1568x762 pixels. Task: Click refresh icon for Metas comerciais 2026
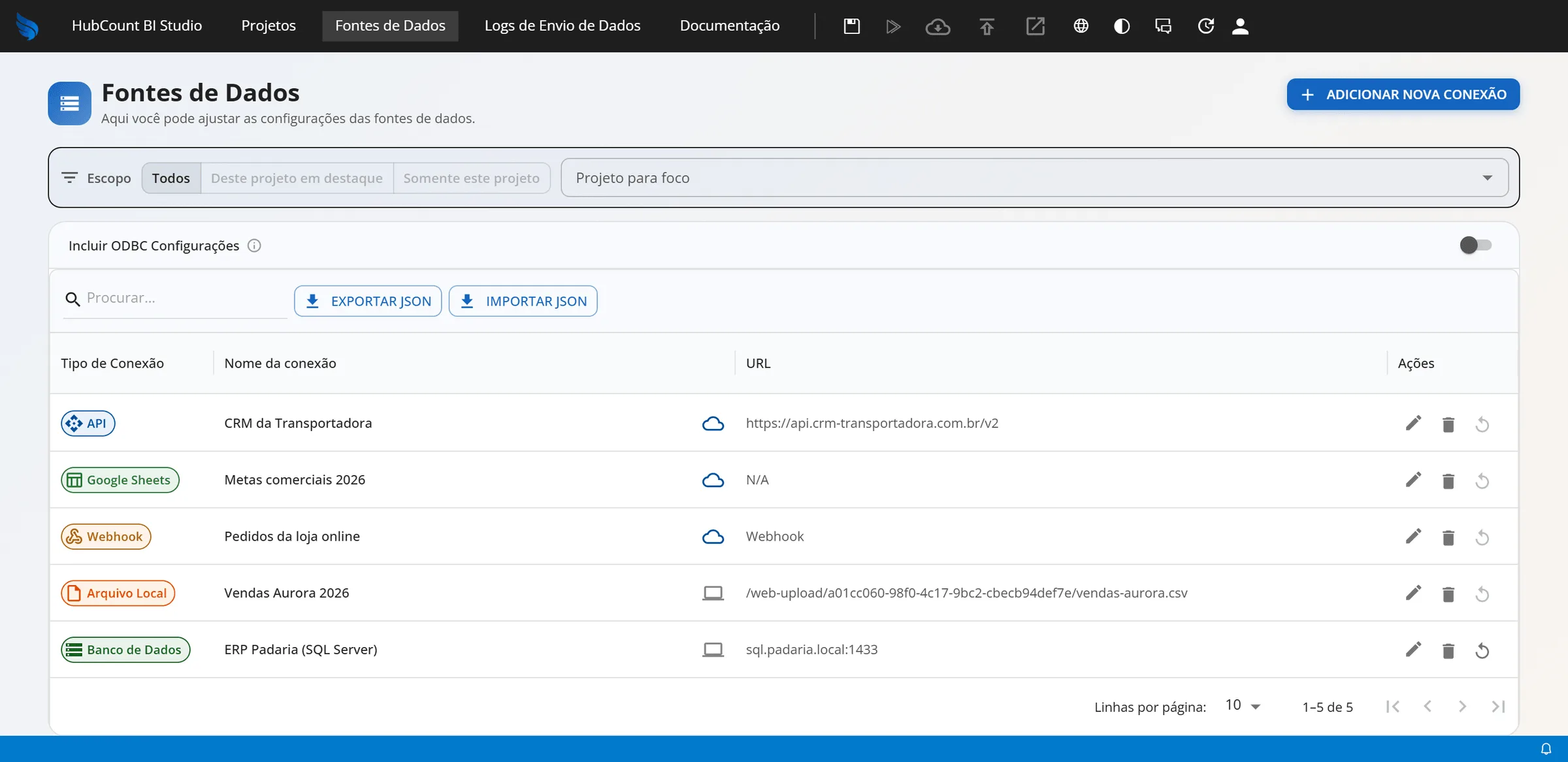coord(1482,481)
